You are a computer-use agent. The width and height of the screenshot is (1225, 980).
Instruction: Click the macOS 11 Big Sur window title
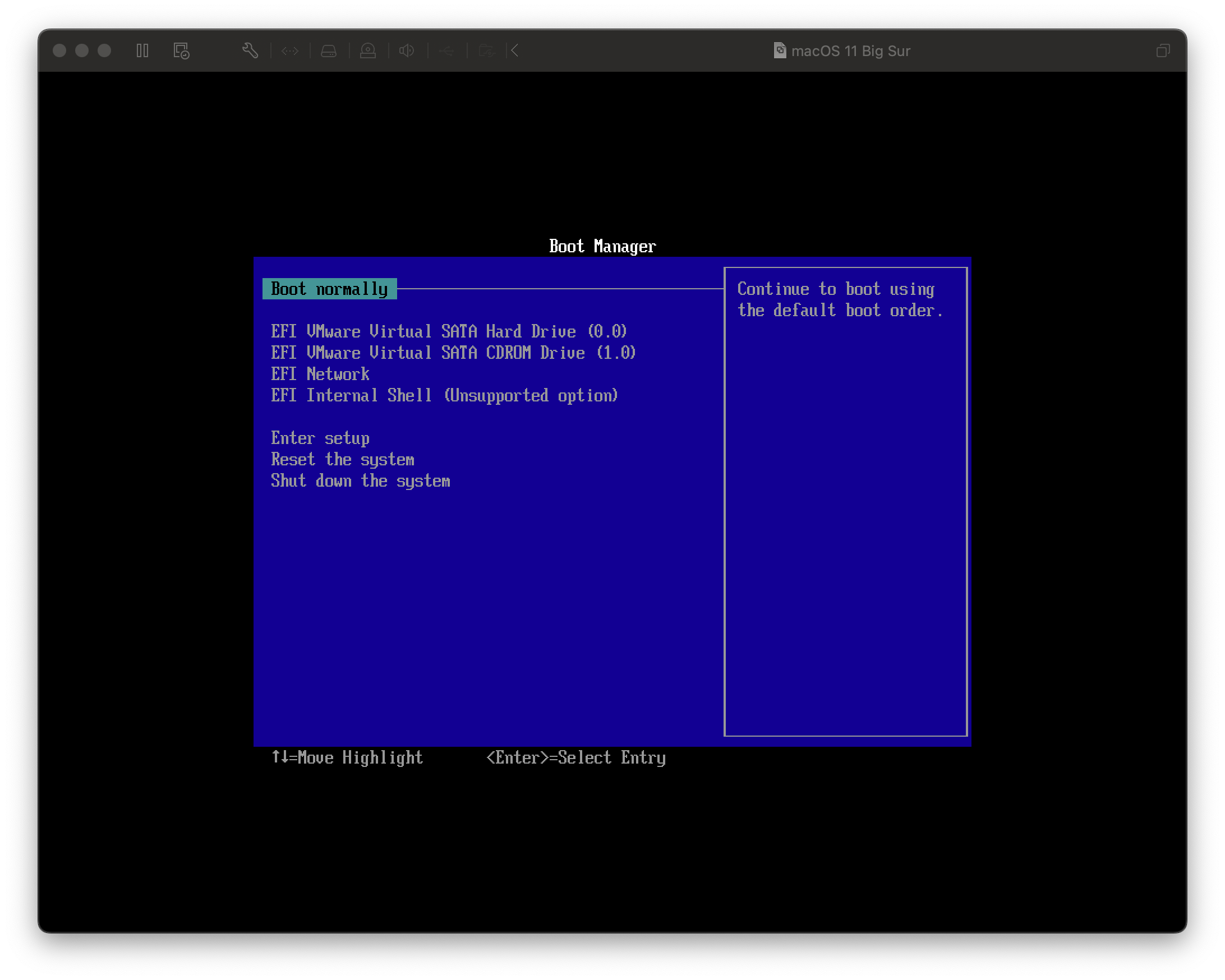click(x=850, y=51)
